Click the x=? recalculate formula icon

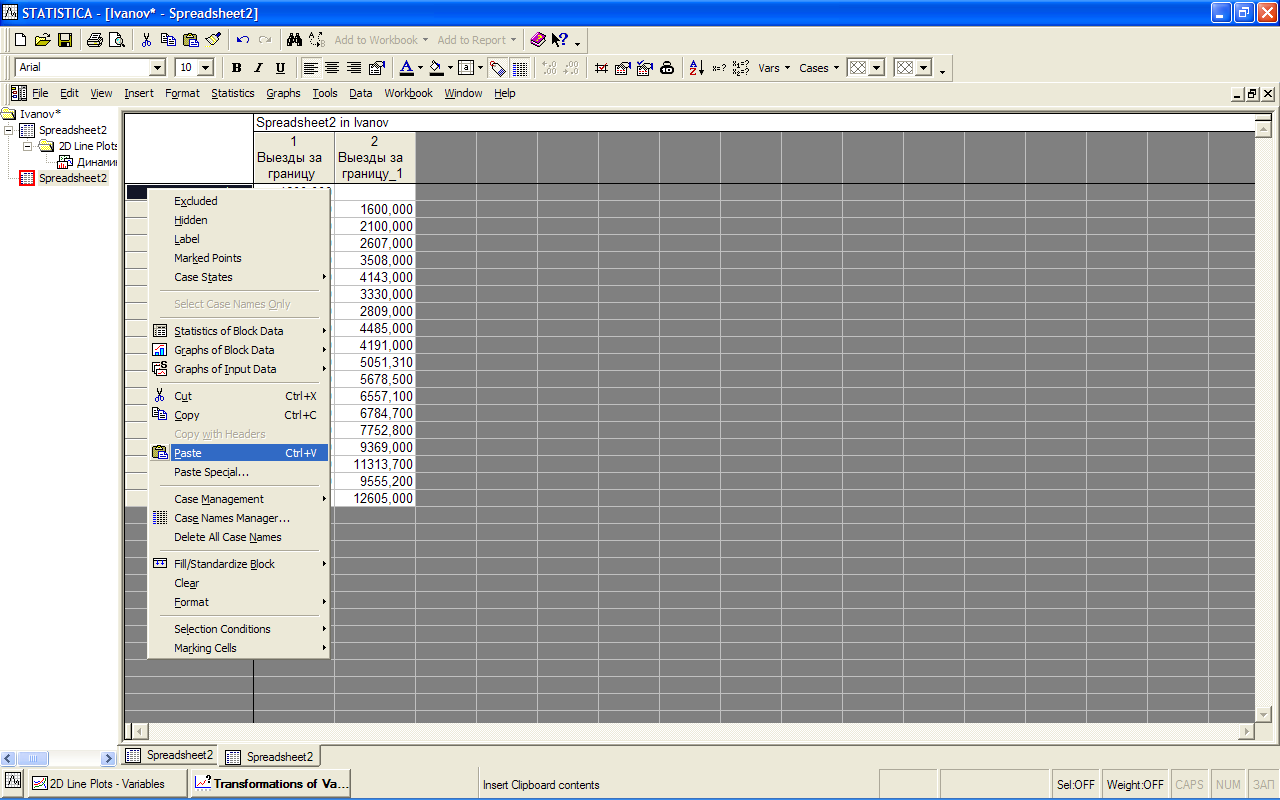point(719,68)
